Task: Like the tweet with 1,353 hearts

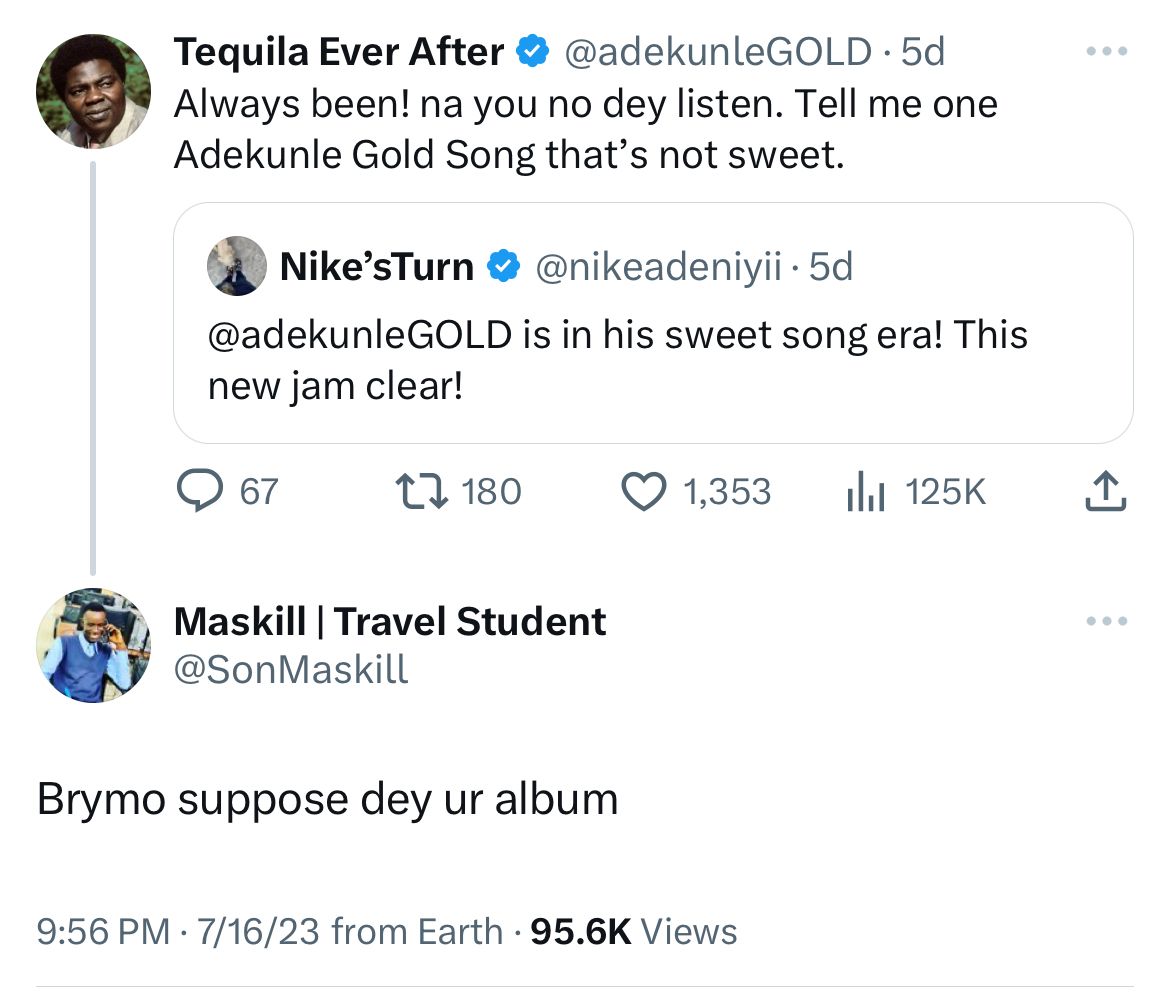Action: coord(643,492)
